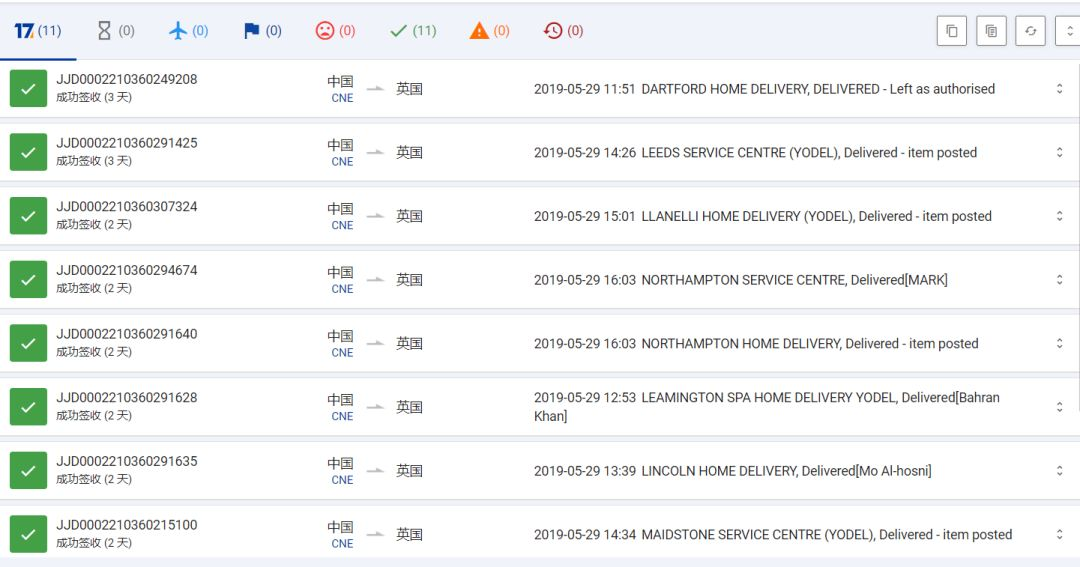Click green check box for JJD0002210360291425

(28, 152)
